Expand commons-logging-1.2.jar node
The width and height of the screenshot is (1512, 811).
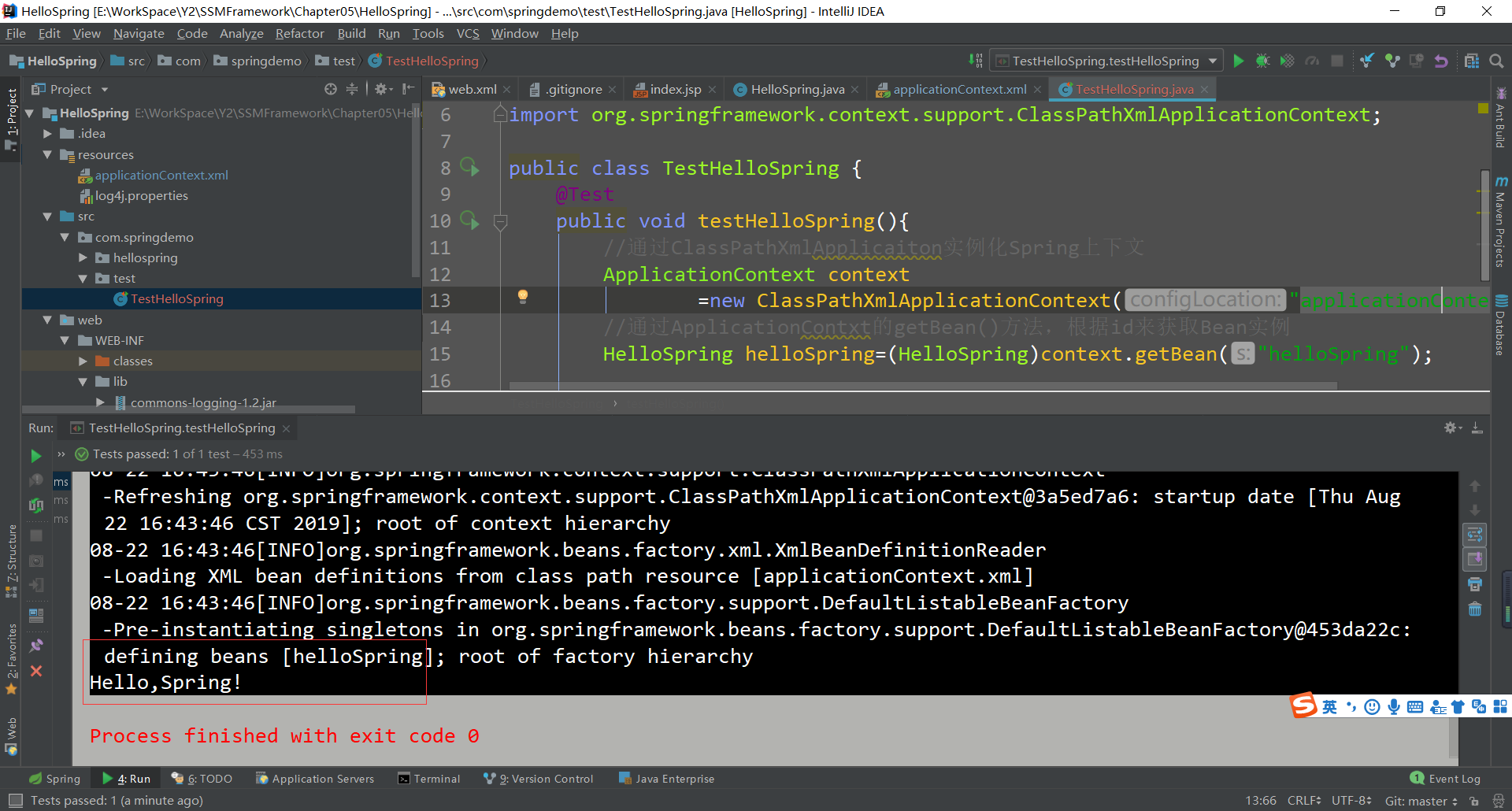click(100, 402)
